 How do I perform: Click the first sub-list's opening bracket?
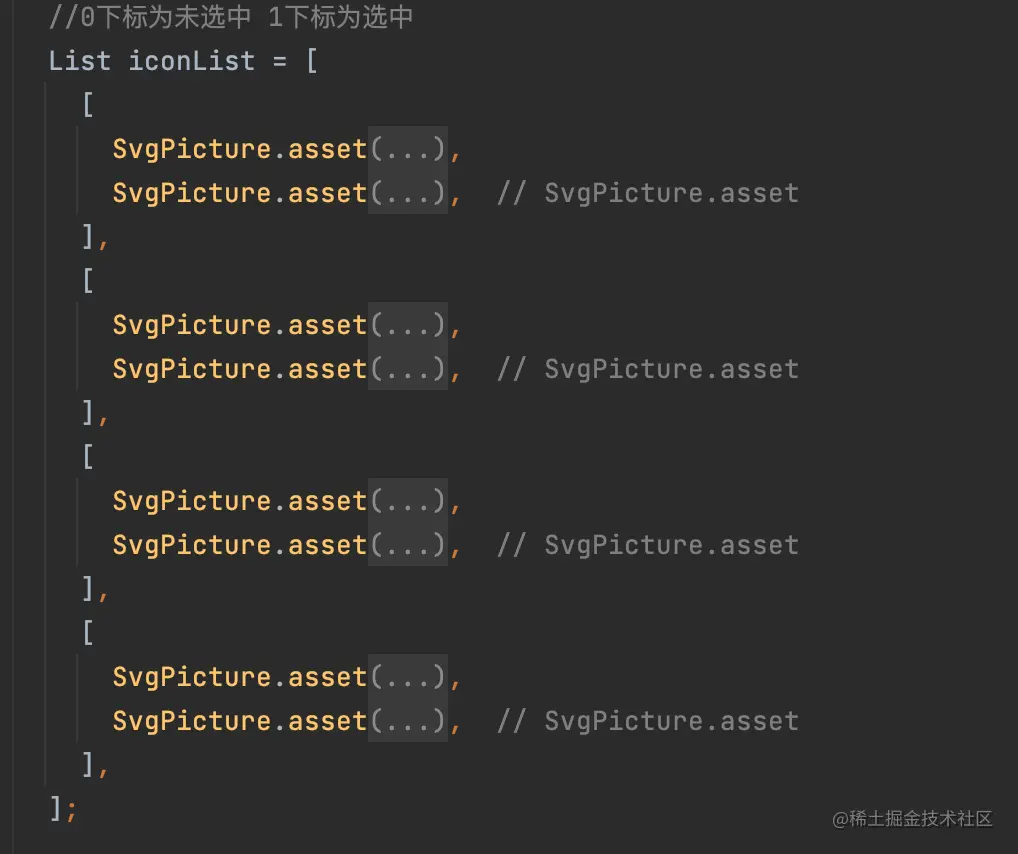[x=88, y=105]
